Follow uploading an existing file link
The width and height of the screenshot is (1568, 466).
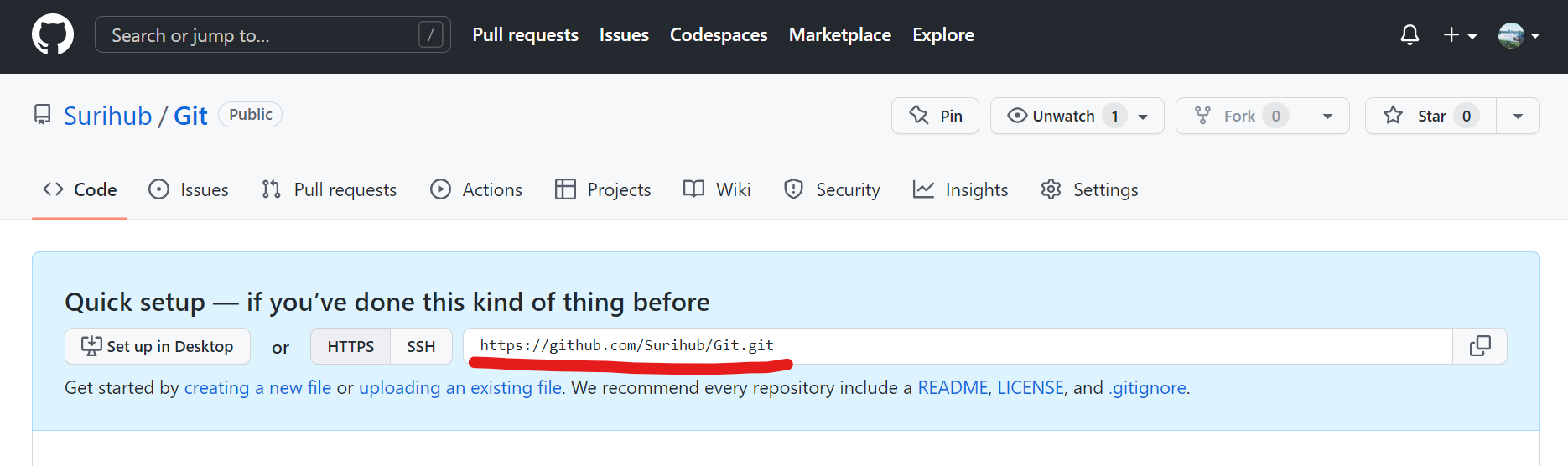[x=460, y=388]
